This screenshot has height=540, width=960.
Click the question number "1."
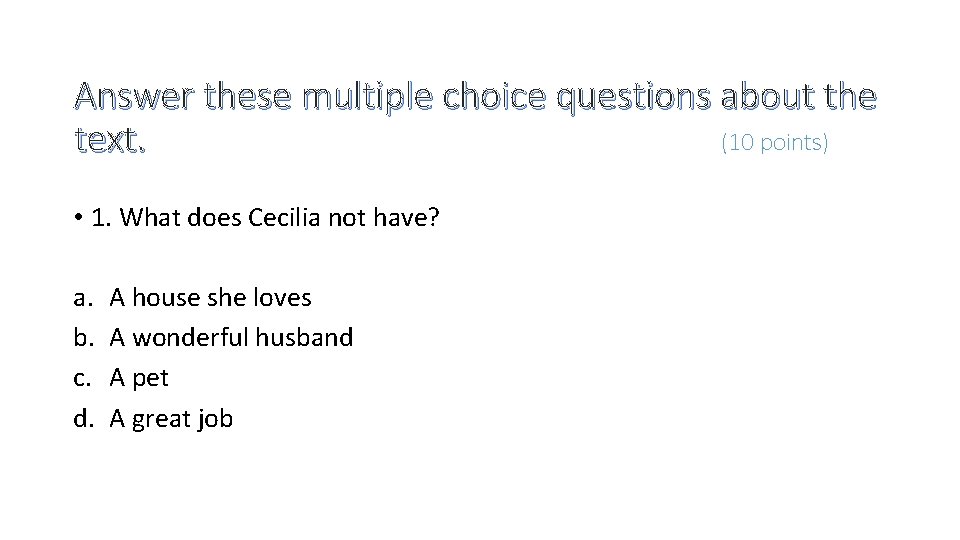(101, 218)
